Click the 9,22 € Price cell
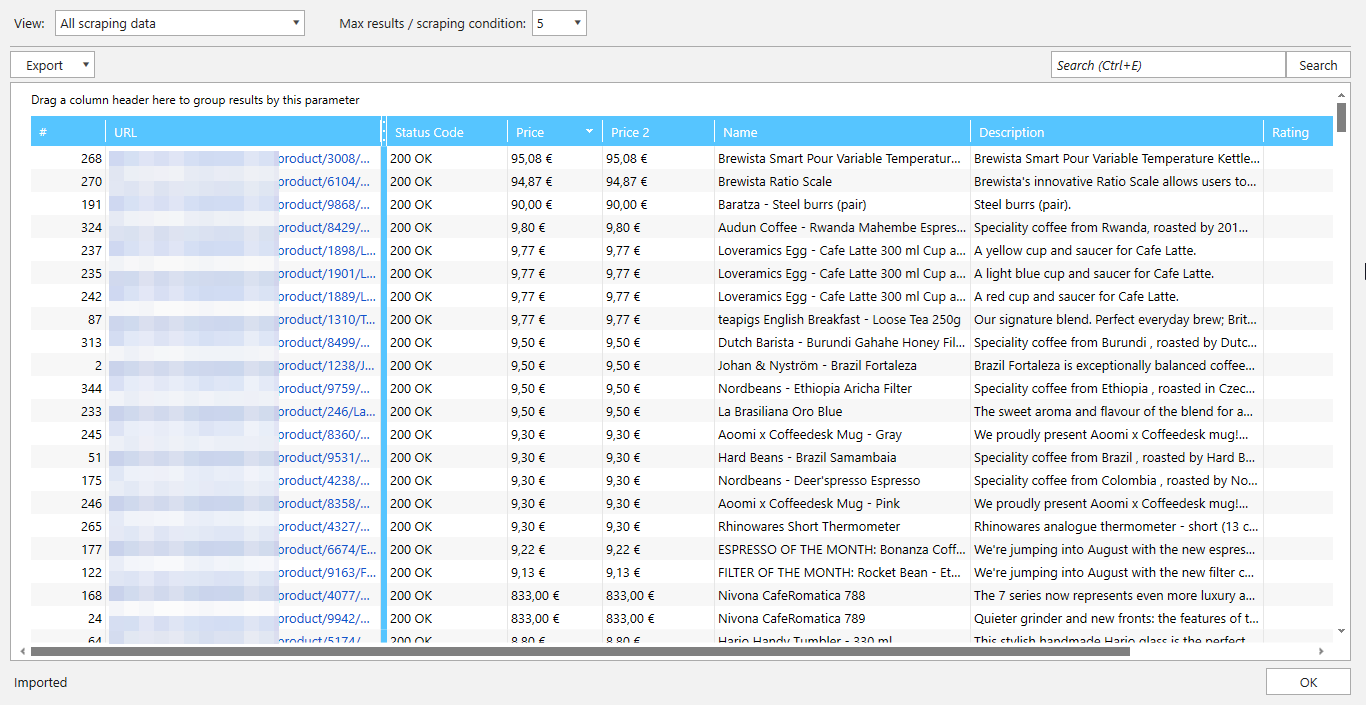1366x705 pixels. [x=555, y=549]
